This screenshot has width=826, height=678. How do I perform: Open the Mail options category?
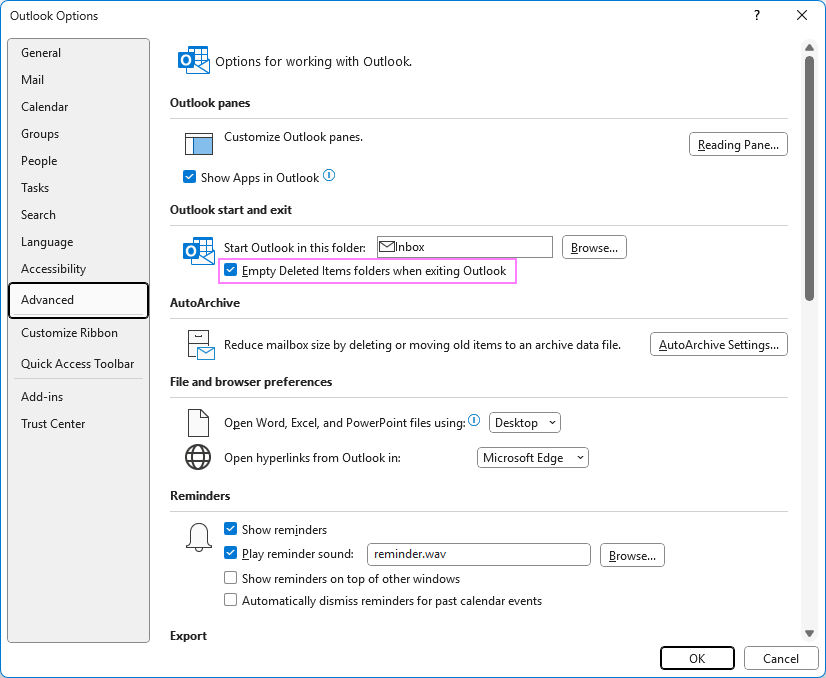[78, 80]
